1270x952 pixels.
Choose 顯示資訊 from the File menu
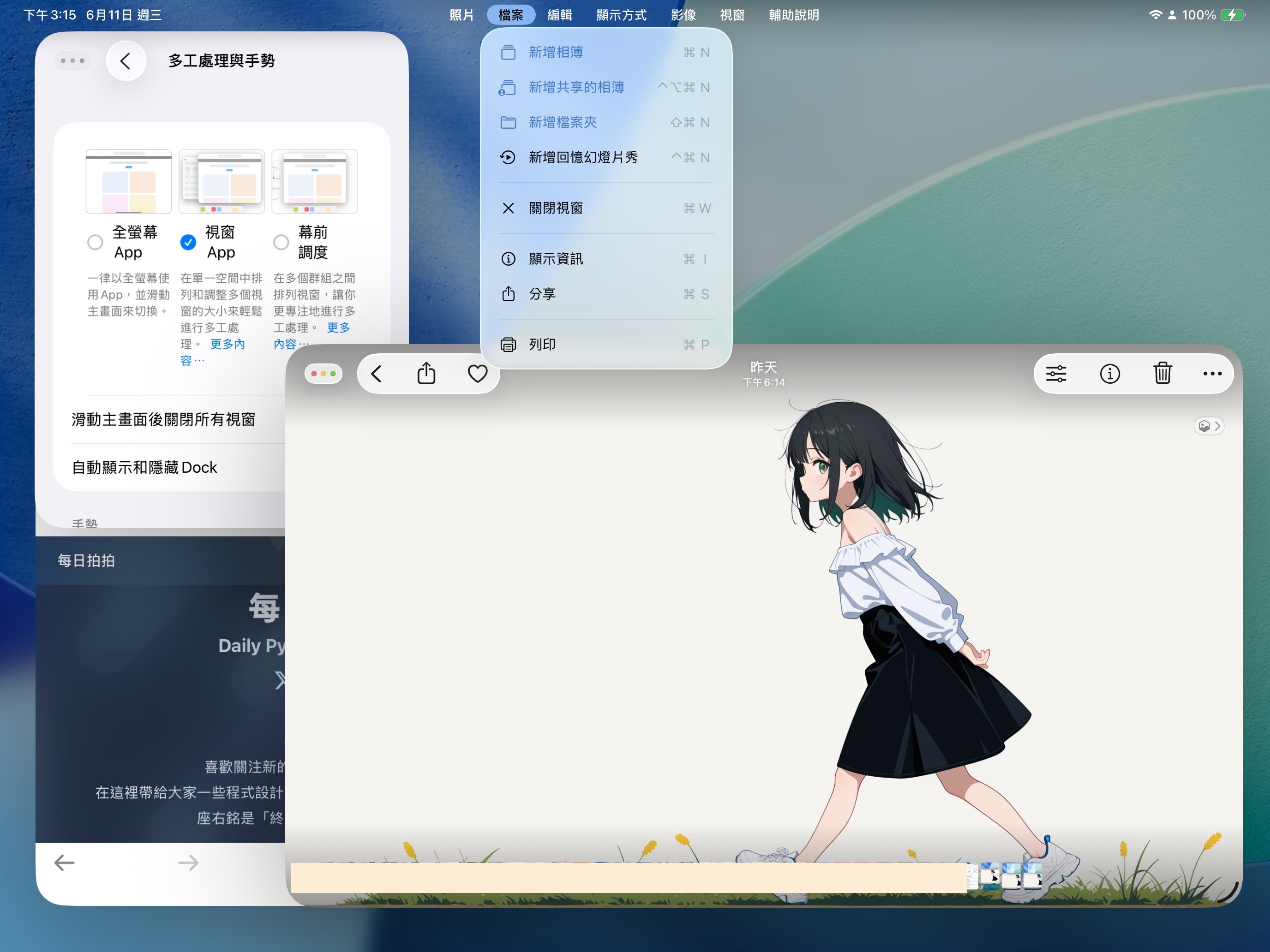pos(606,259)
